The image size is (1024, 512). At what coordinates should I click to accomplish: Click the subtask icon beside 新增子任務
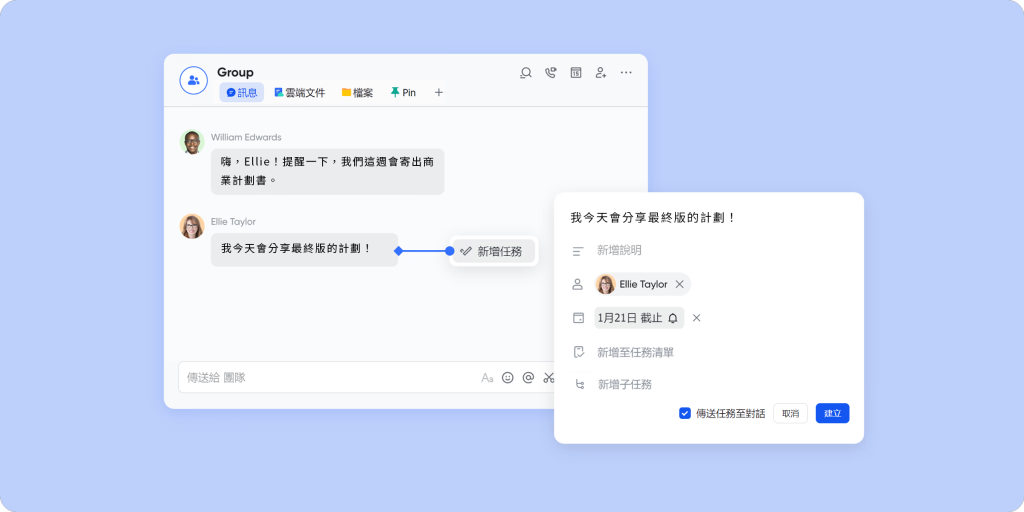tap(579, 385)
